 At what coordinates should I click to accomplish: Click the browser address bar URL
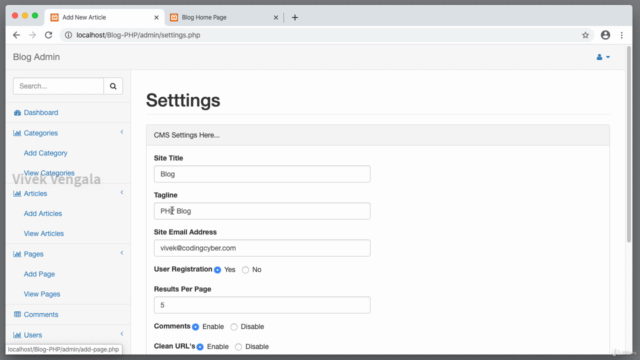(x=138, y=35)
